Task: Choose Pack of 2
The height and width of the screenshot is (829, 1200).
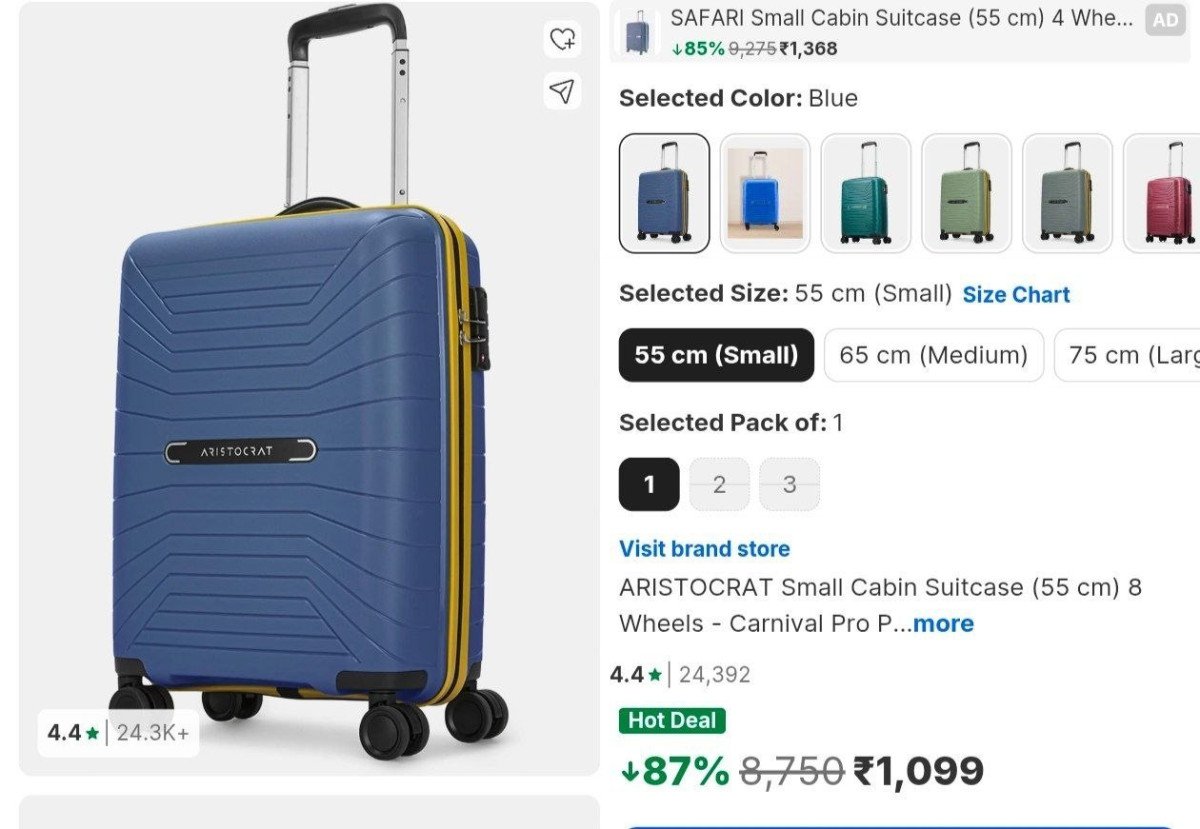Action: (x=718, y=484)
